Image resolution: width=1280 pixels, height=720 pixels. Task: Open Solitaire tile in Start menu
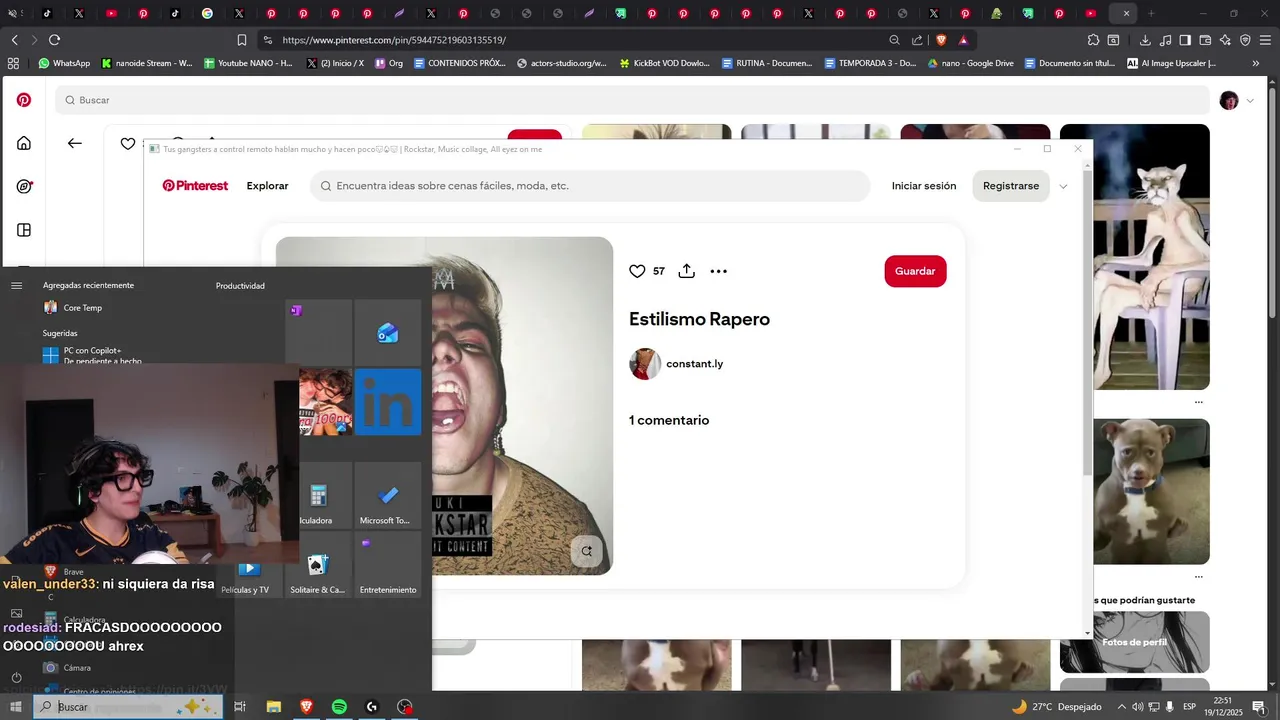click(318, 565)
